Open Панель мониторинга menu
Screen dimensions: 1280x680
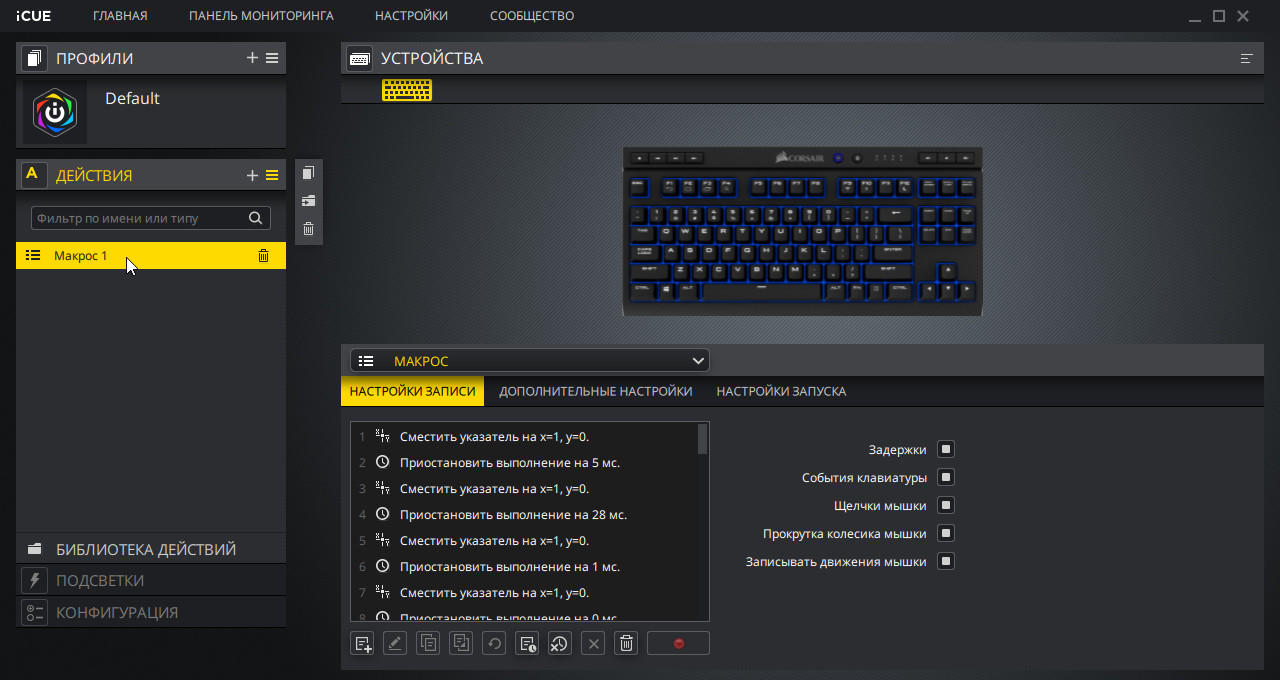[261, 16]
